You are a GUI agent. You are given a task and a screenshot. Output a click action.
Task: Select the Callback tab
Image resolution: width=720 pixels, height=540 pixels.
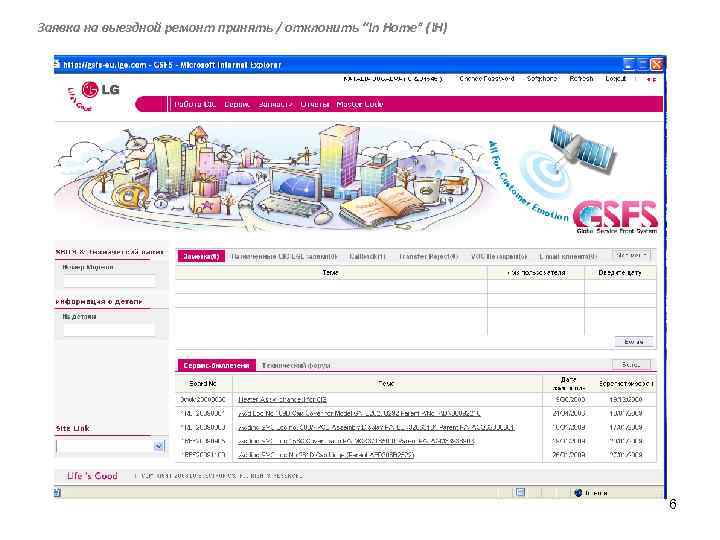tap(367, 256)
